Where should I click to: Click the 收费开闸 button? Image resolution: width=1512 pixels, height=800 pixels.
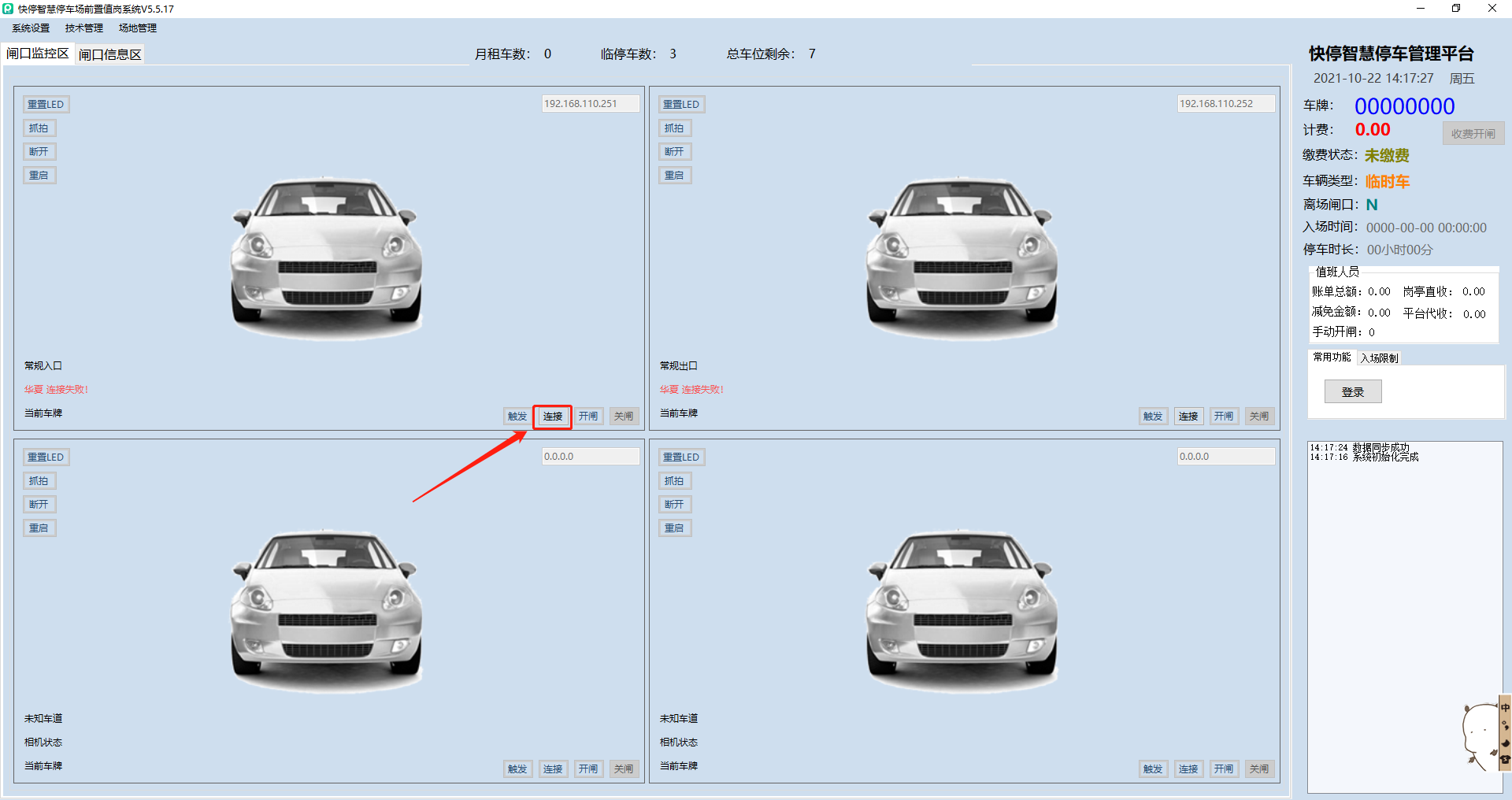pyautogui.click(x=1473, y=134)
